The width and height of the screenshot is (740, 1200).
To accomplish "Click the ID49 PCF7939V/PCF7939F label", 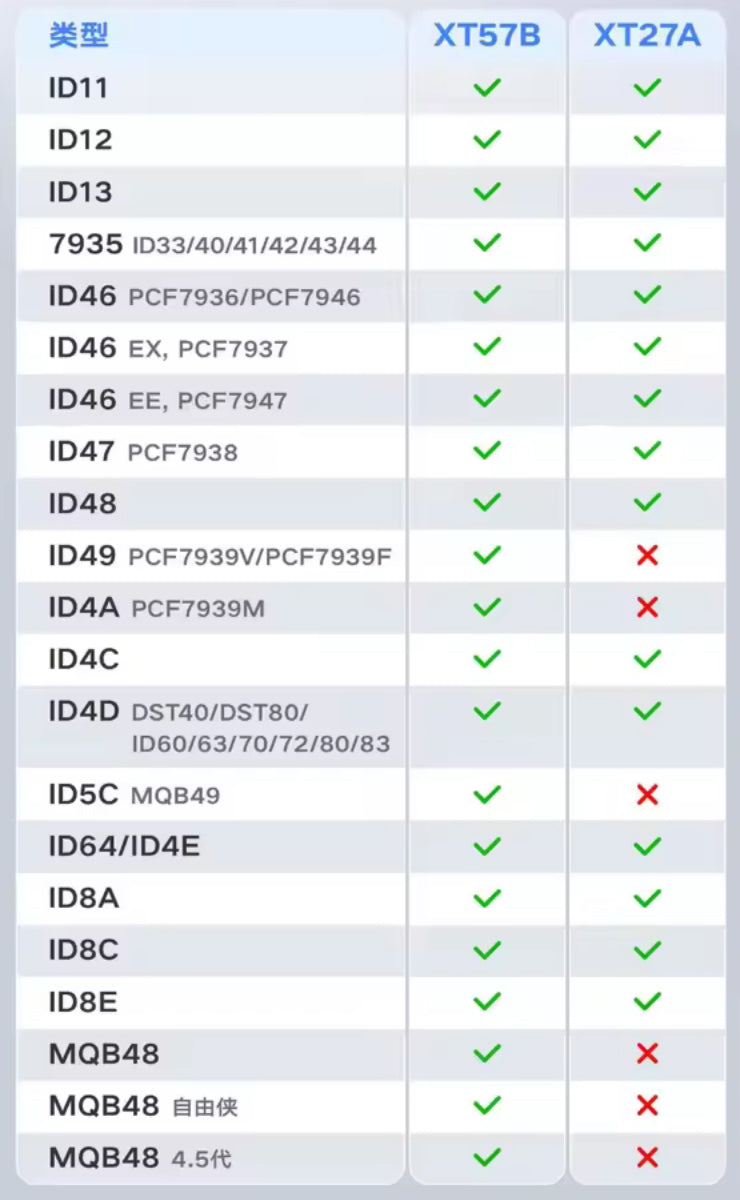I will pyautogui.click(x=219, y=556).
